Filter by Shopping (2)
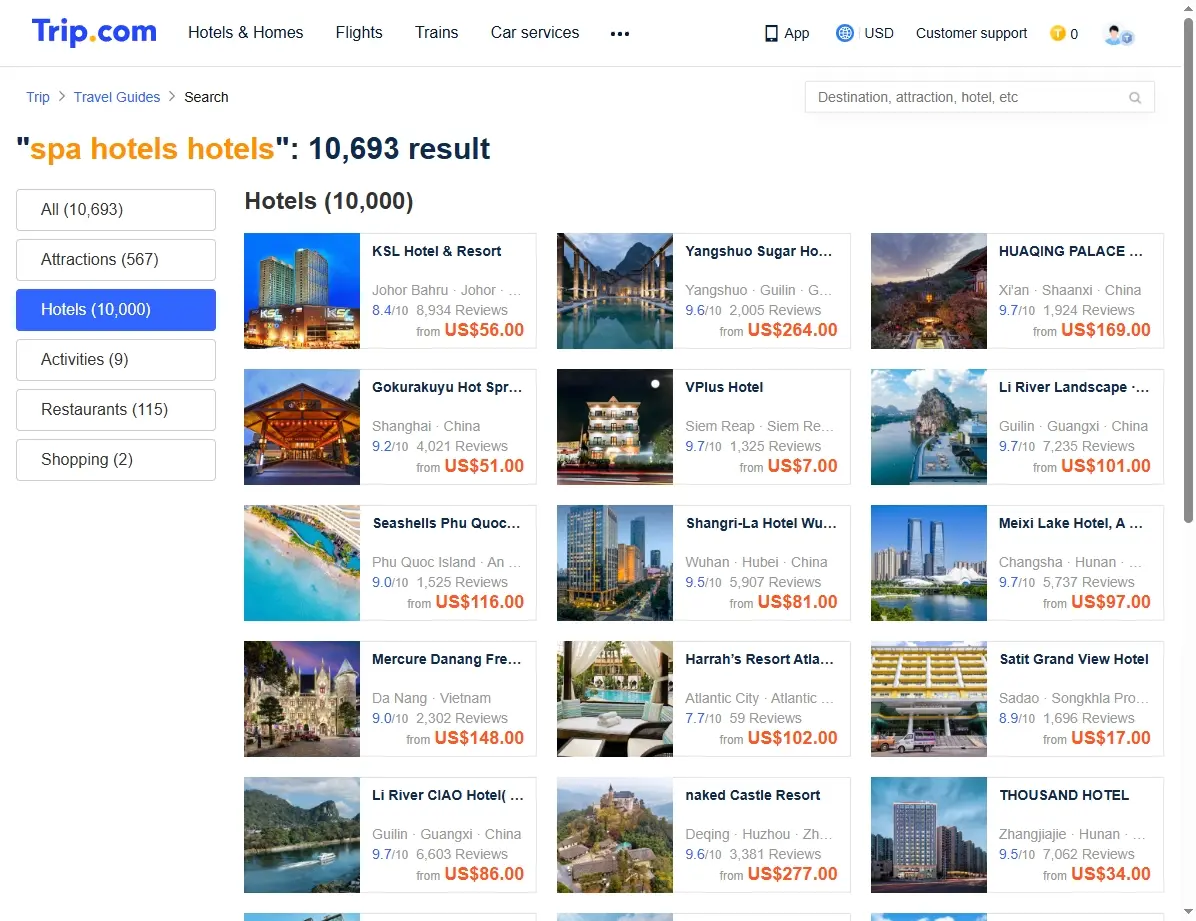Image resolution: width=1196 pixels, height=921 pixels. point(116,459)
